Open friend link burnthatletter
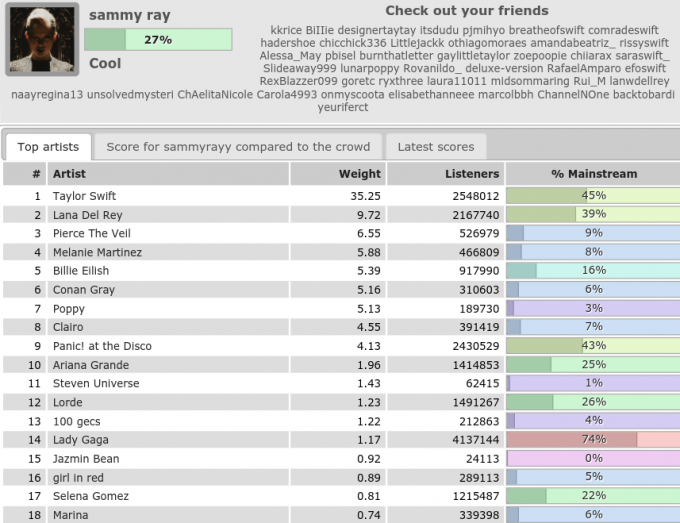Screen dimensions: 680x523 tap(396, 56)
